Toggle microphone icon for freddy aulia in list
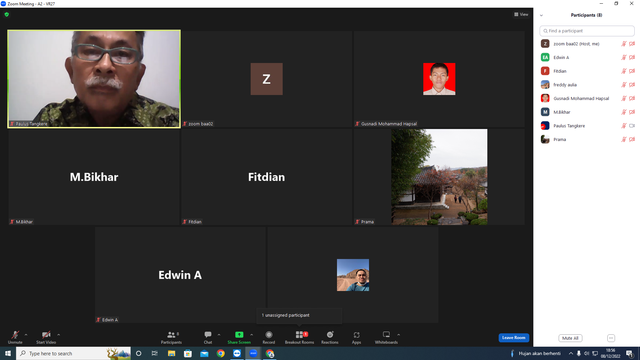640x360 pixels. click(x=624, y=85)
